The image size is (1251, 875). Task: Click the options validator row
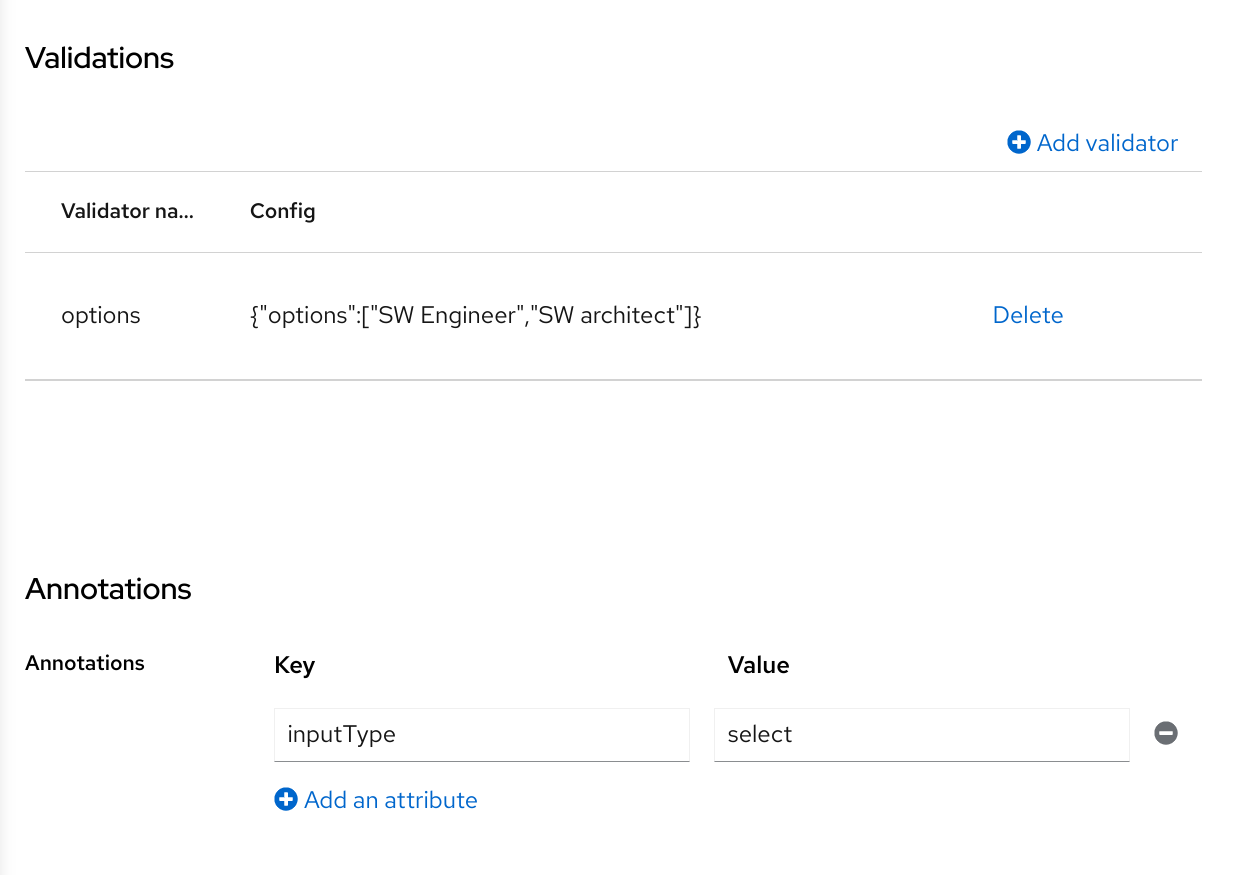[100, 315]
